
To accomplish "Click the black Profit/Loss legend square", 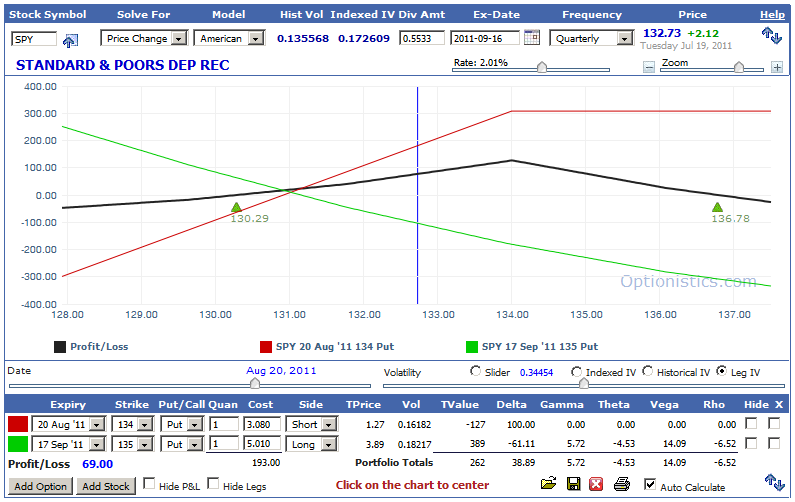I will point(60,347).
